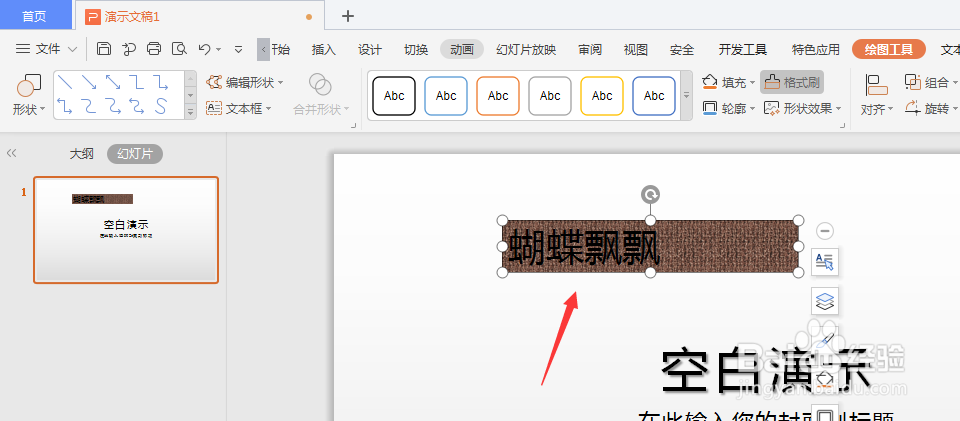Open the 动画 ribbon tab
This screenshot has height=421, width=960.
(462, 50)
